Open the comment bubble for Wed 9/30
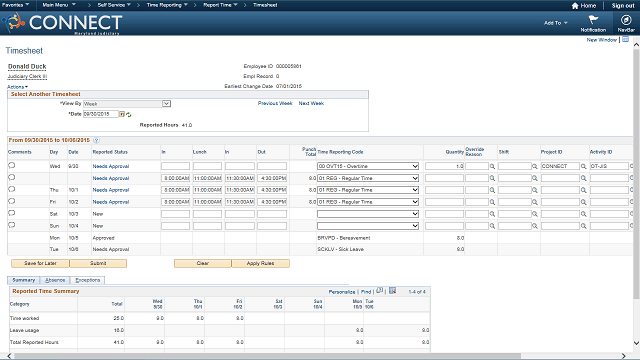The image size is (640, 360). [12, 165]
